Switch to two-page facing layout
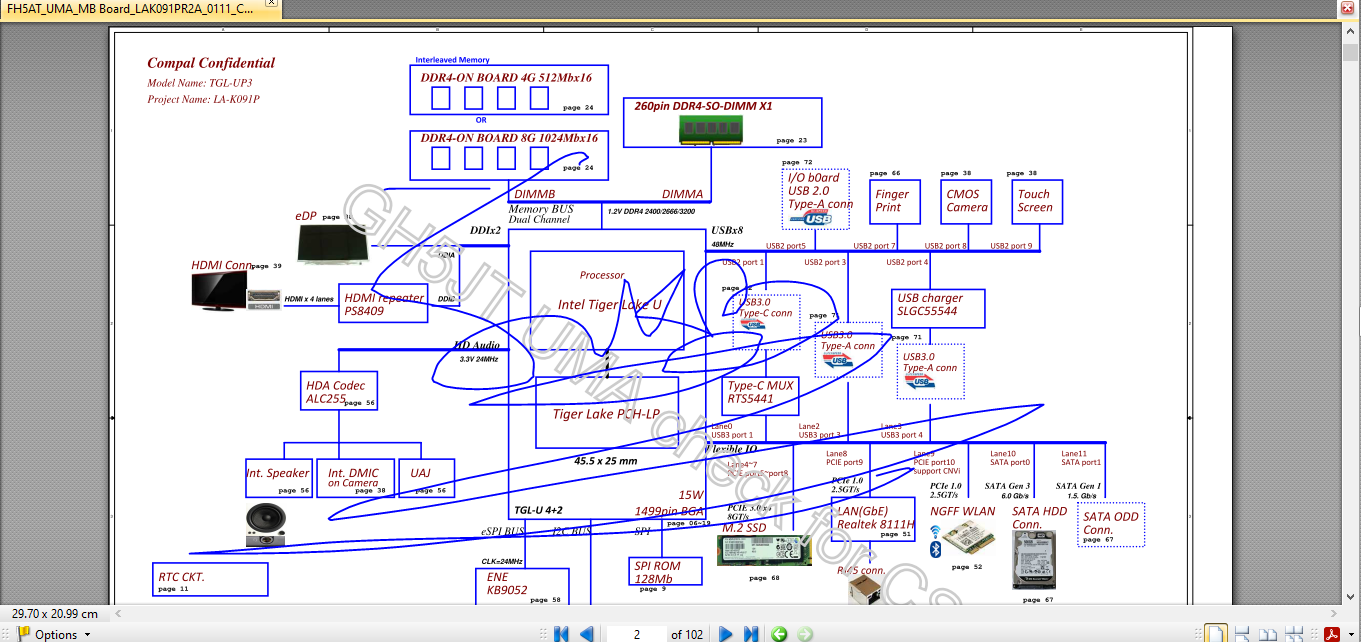 (x=1267, y=634)
